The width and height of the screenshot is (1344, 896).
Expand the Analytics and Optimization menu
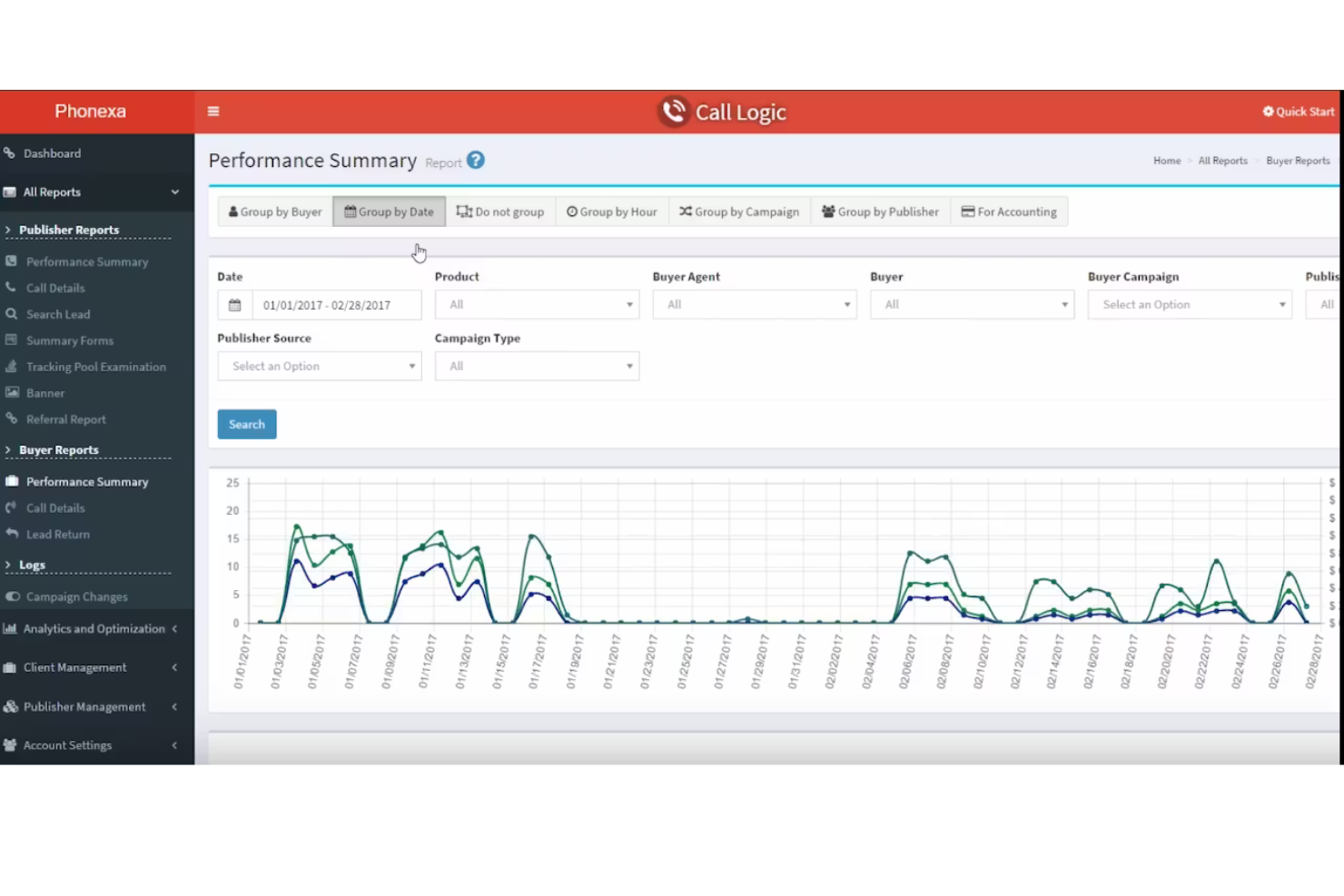pyautogui.click(x=94, y=629)
